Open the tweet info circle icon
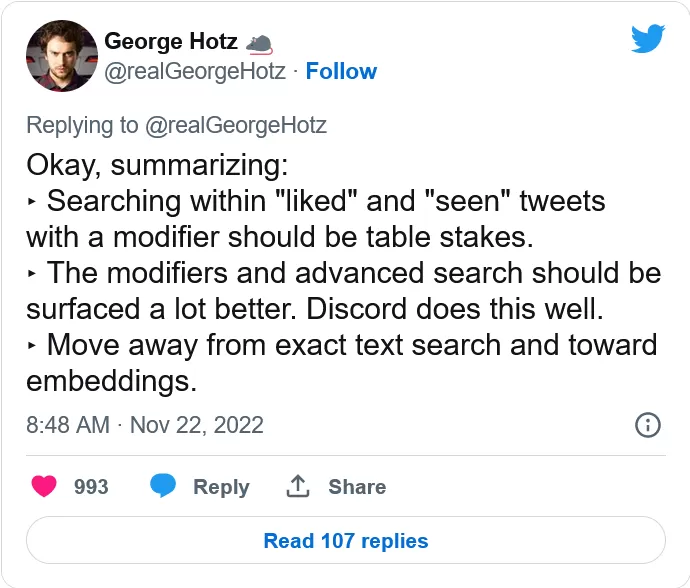Viewport: 690px width, 588px height. [648, 425]
